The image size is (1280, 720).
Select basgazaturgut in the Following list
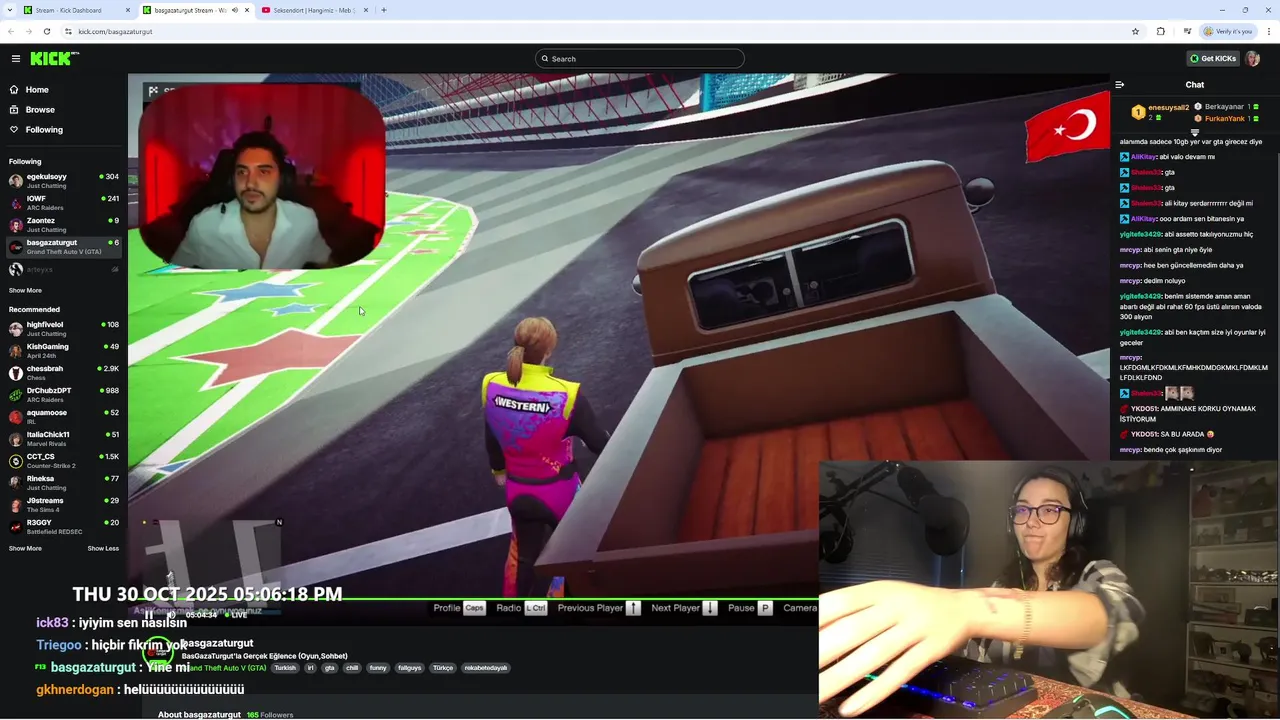tap(63, 247)
